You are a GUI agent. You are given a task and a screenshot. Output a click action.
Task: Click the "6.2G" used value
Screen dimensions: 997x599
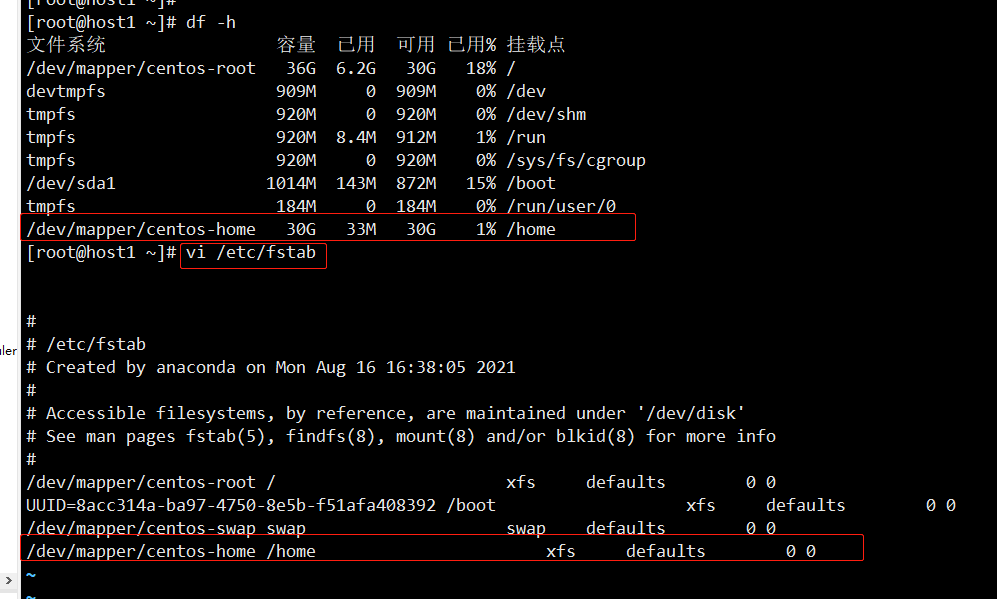[356, 68]
